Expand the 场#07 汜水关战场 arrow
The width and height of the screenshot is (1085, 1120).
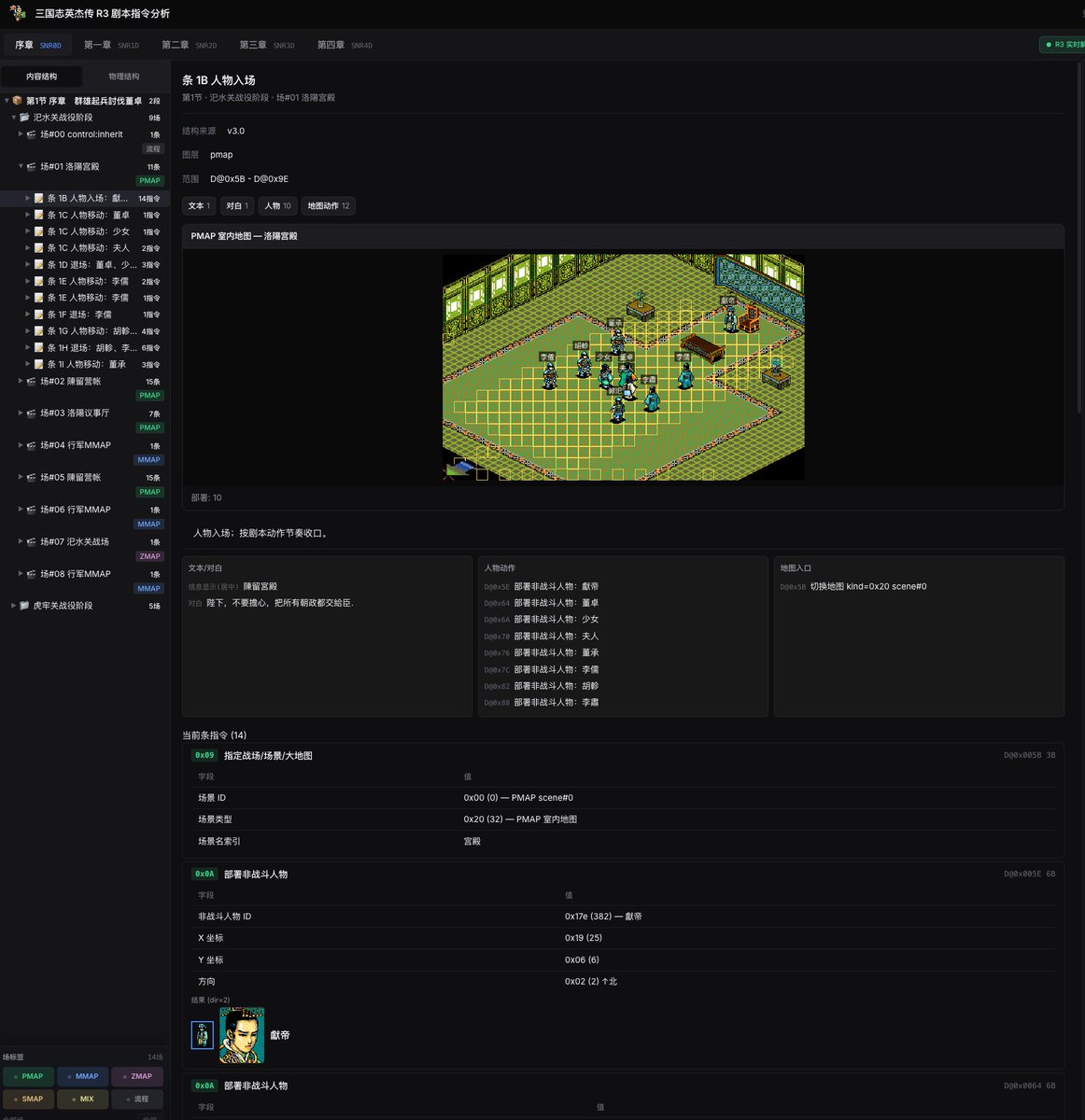pyautogui.click(x=21, y=542)
